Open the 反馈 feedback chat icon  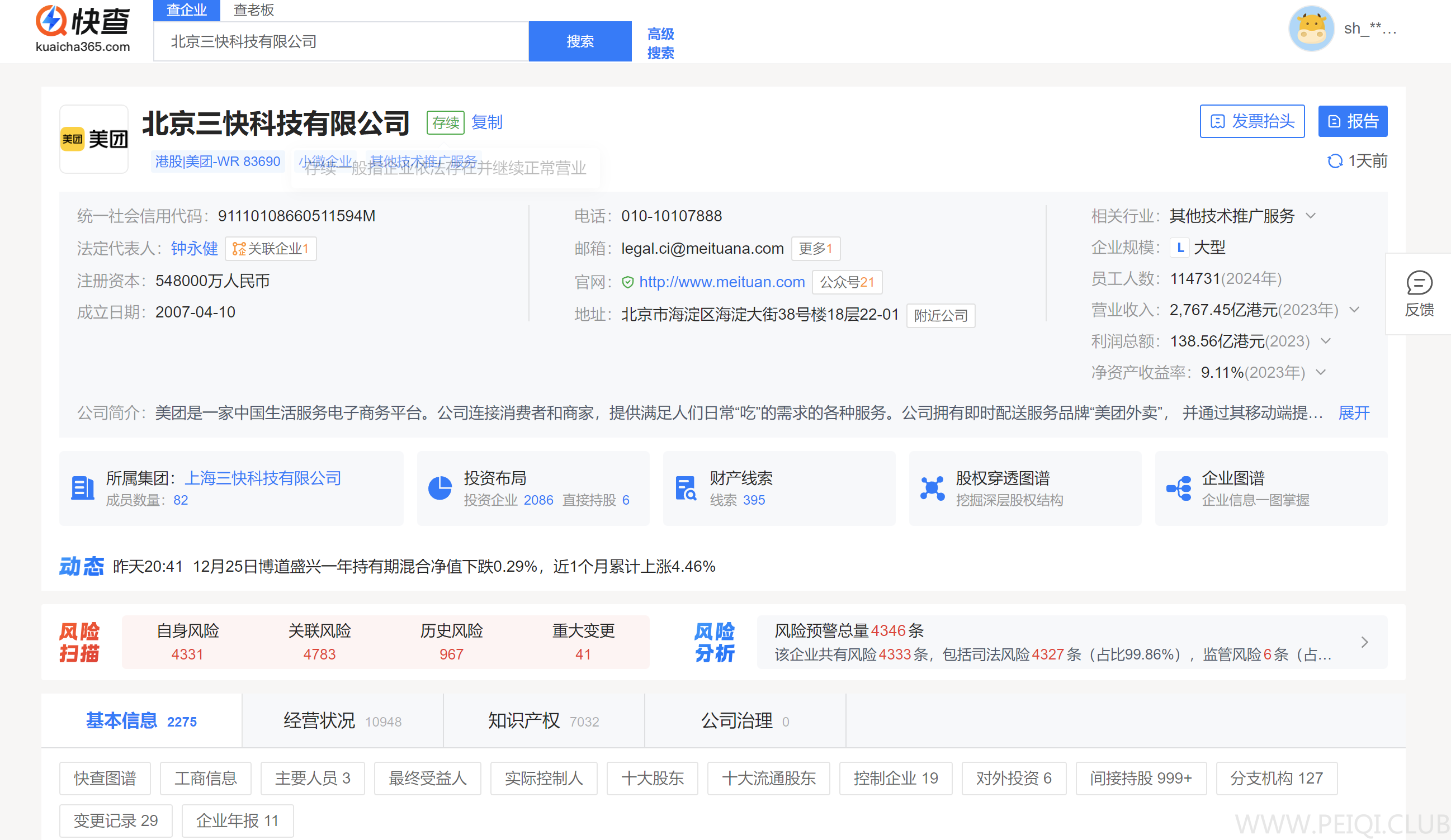(1419, 282)
